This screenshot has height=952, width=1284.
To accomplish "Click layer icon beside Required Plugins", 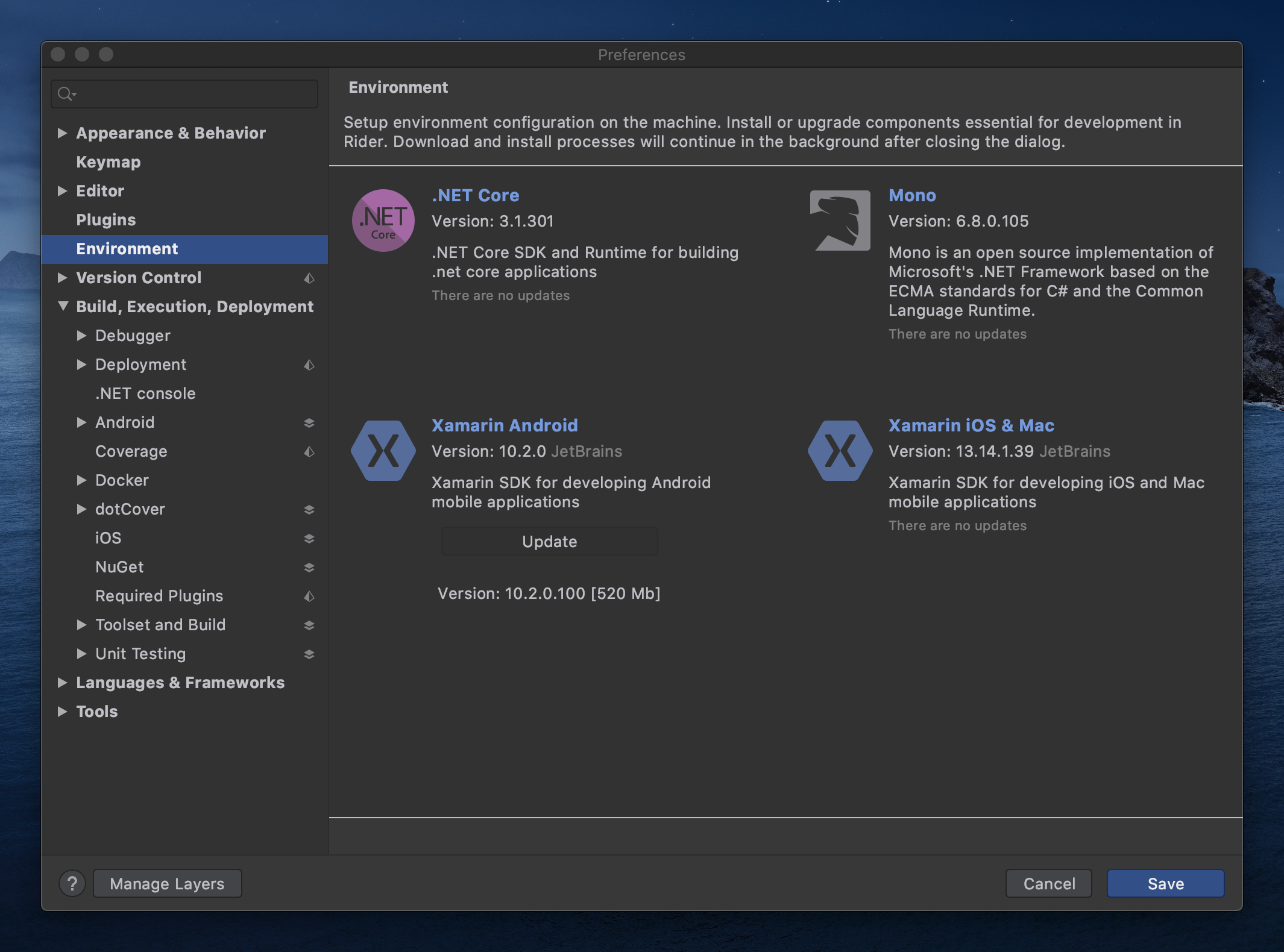I will tap(309, 596).
